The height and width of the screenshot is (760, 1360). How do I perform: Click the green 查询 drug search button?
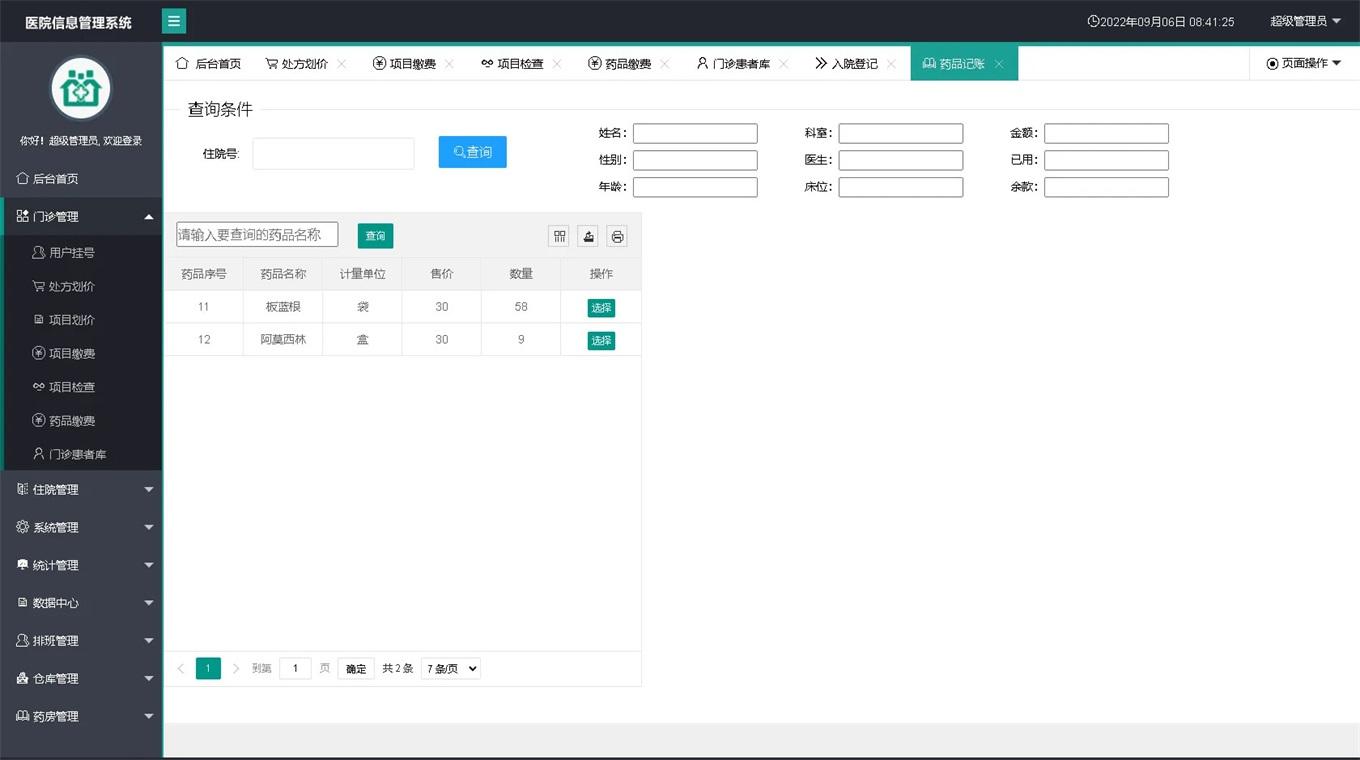tap(375, 236)
